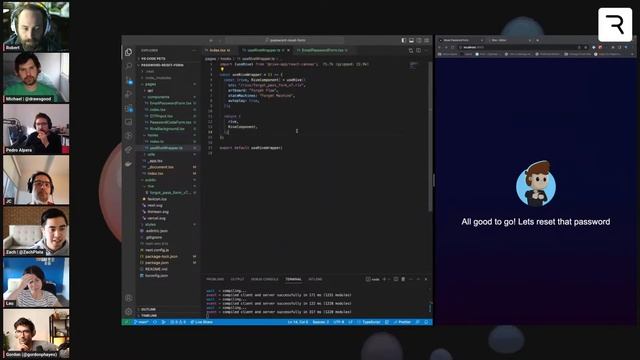Toggle the Primary Side Bar layout button
Screen dimensions: 640x360
403,40
